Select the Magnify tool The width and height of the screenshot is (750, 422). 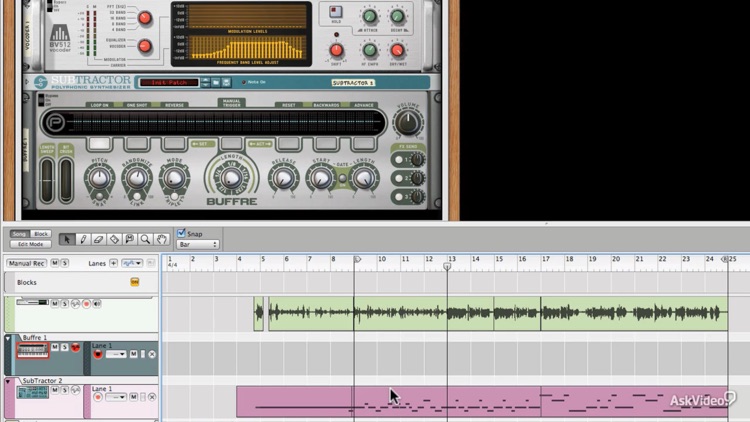click(x=145, y=239)
